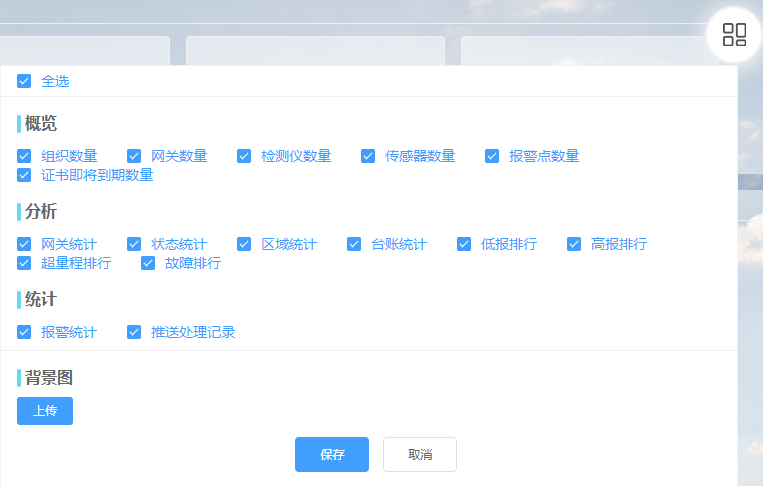Toggle the 报警点数量 checkbox
This screenshot has height=486, width=763.
pos(492,156)
